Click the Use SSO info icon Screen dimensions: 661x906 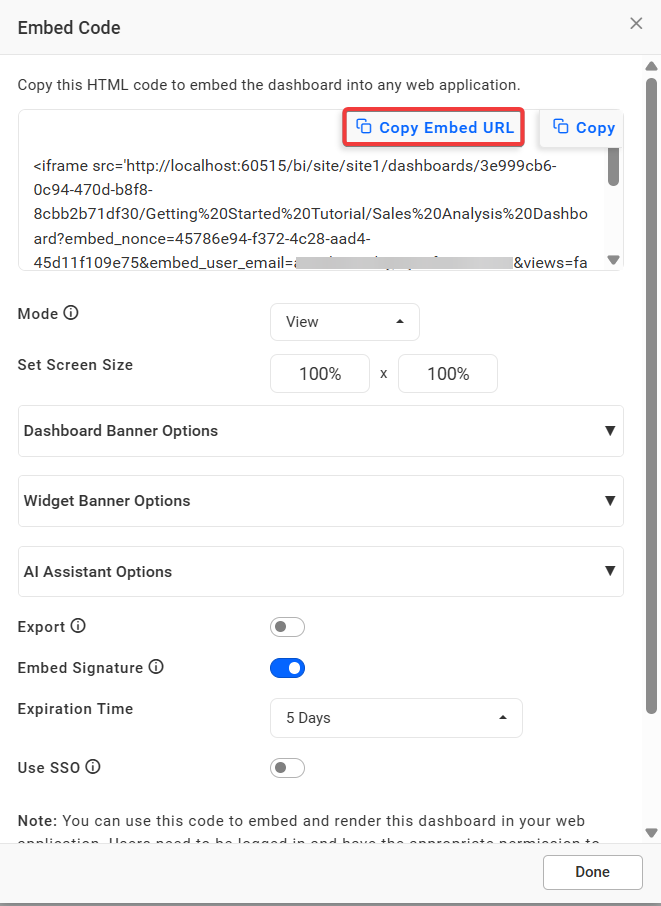(x=93, y=768)
